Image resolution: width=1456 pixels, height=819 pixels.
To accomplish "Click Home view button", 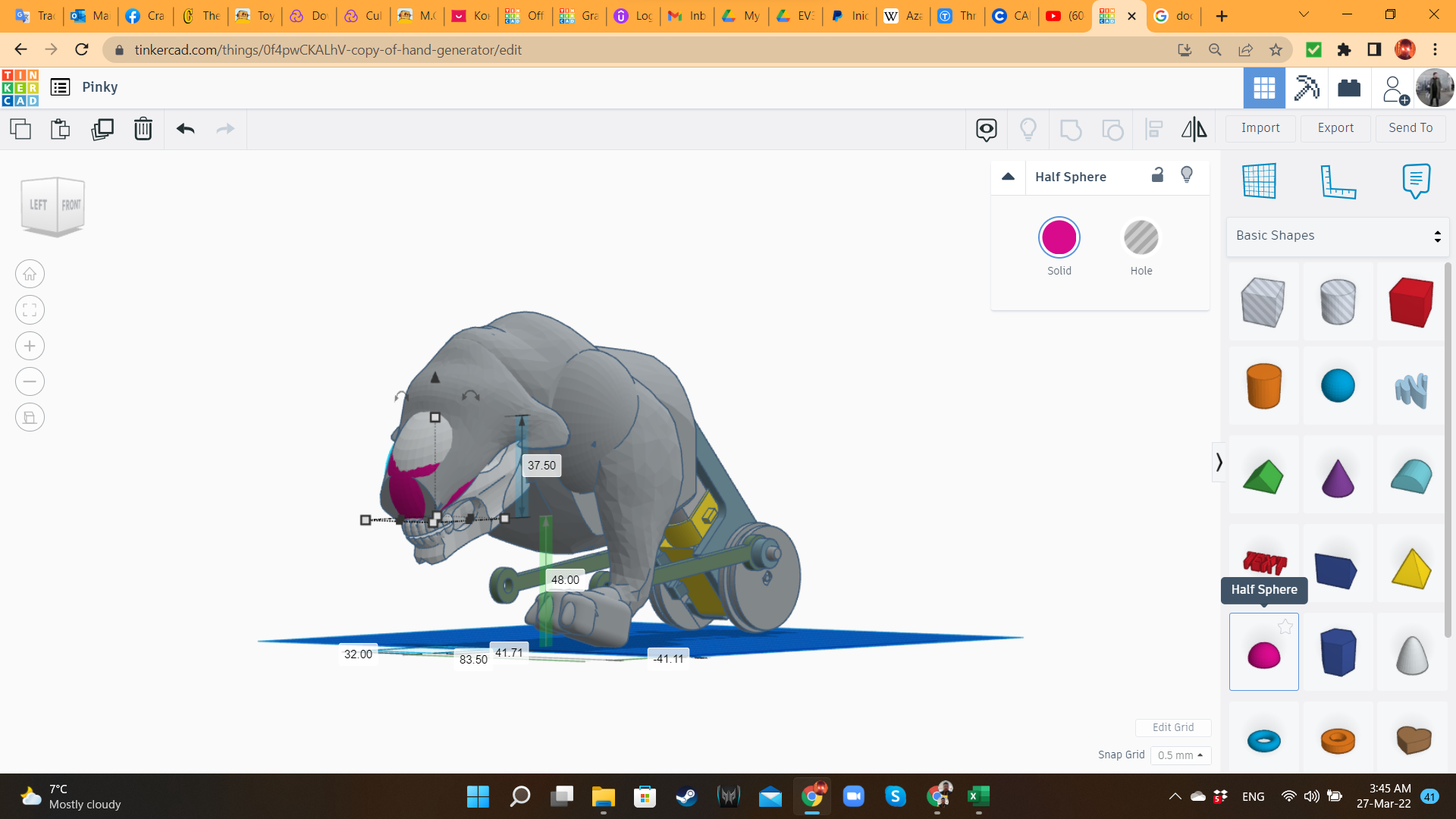I will pyautogui.click(x=30, y=274).
